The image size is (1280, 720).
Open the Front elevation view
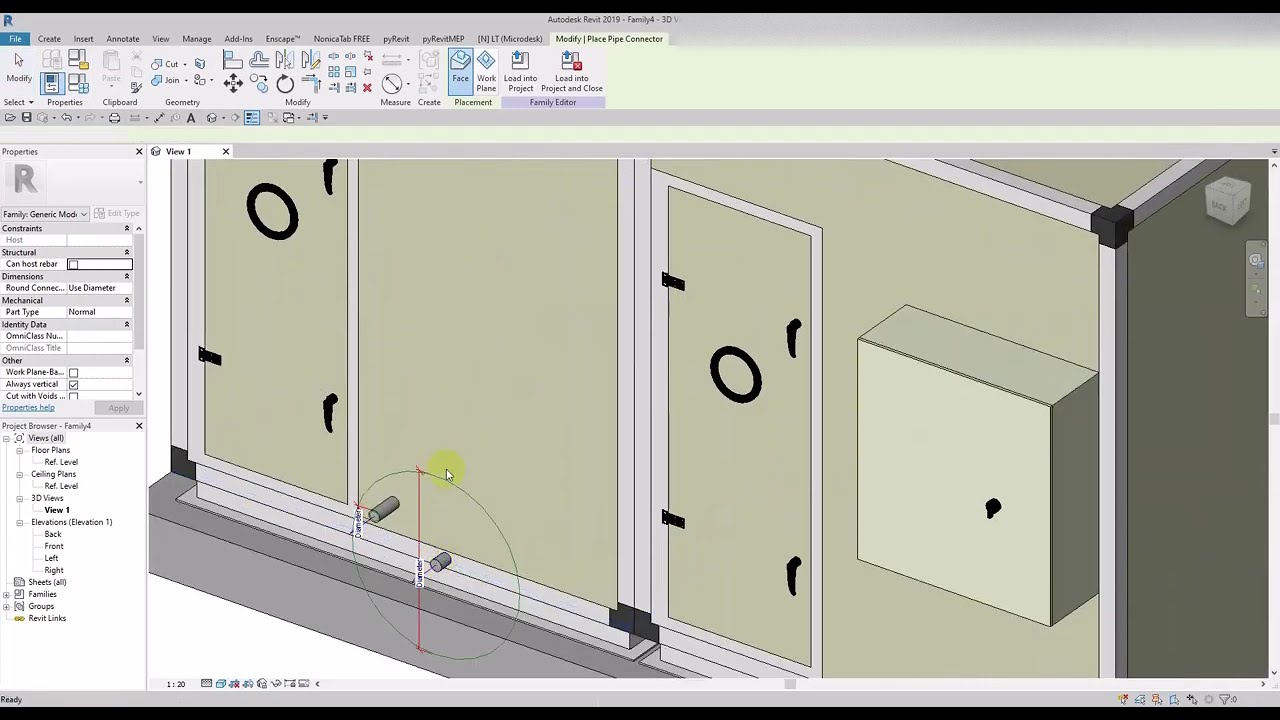pyautogui.click(x=54, y=546)
